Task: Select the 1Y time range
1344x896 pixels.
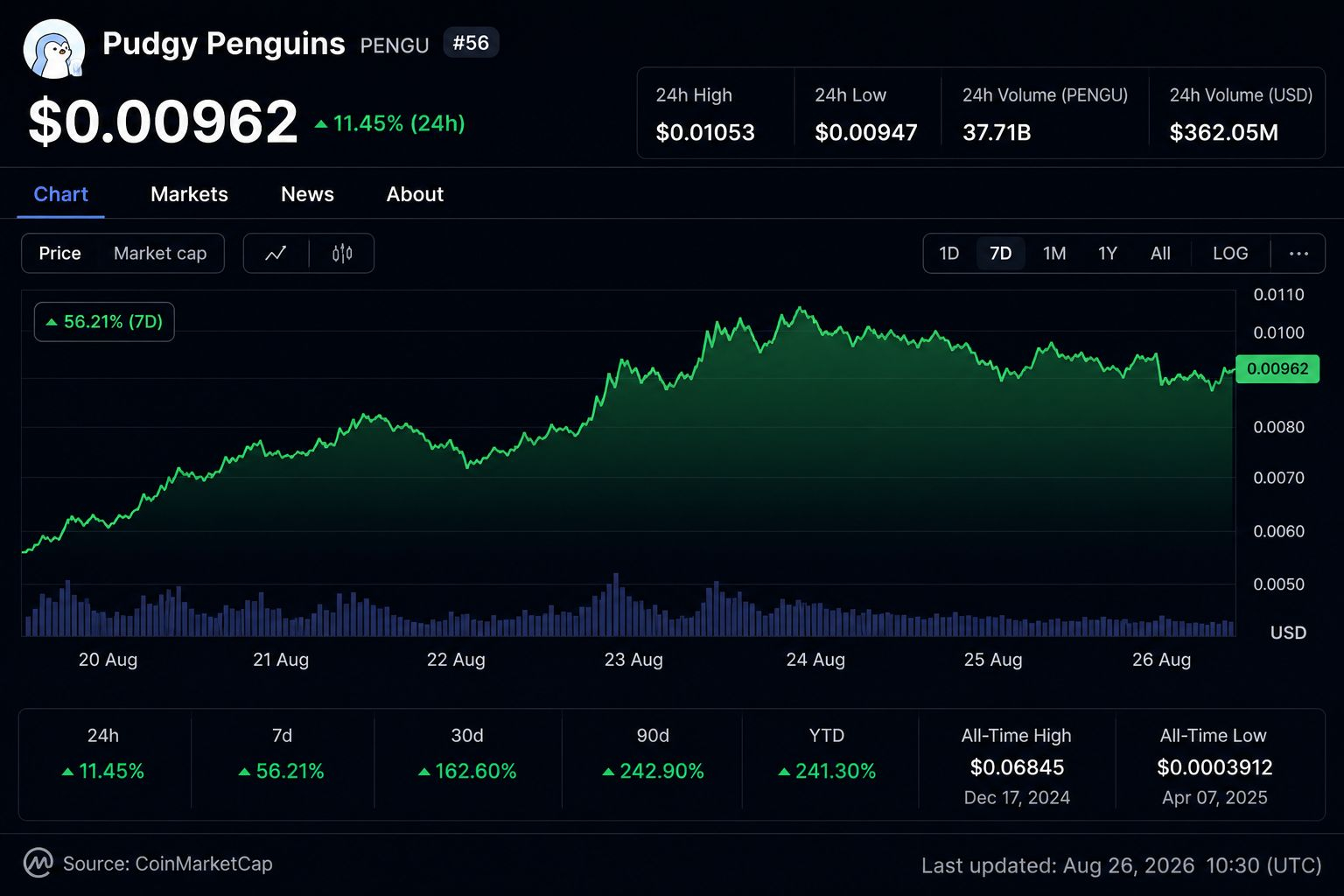Action: pos(1108,254)
